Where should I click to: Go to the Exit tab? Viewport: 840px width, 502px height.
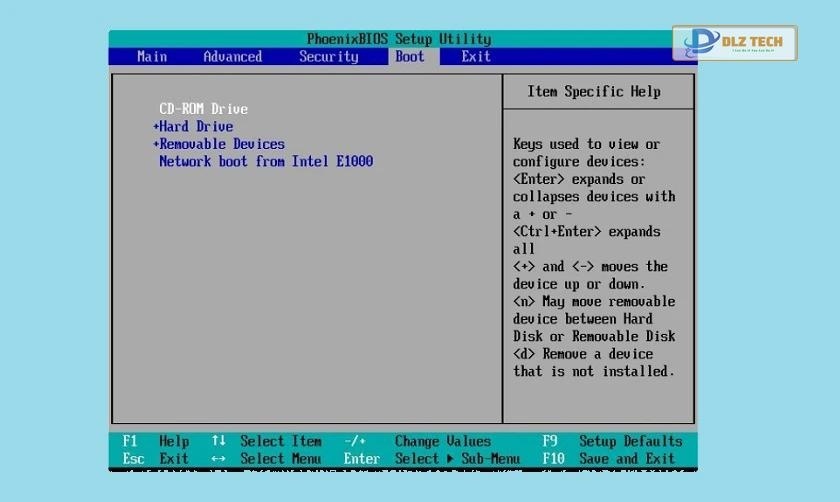(476, 57)
